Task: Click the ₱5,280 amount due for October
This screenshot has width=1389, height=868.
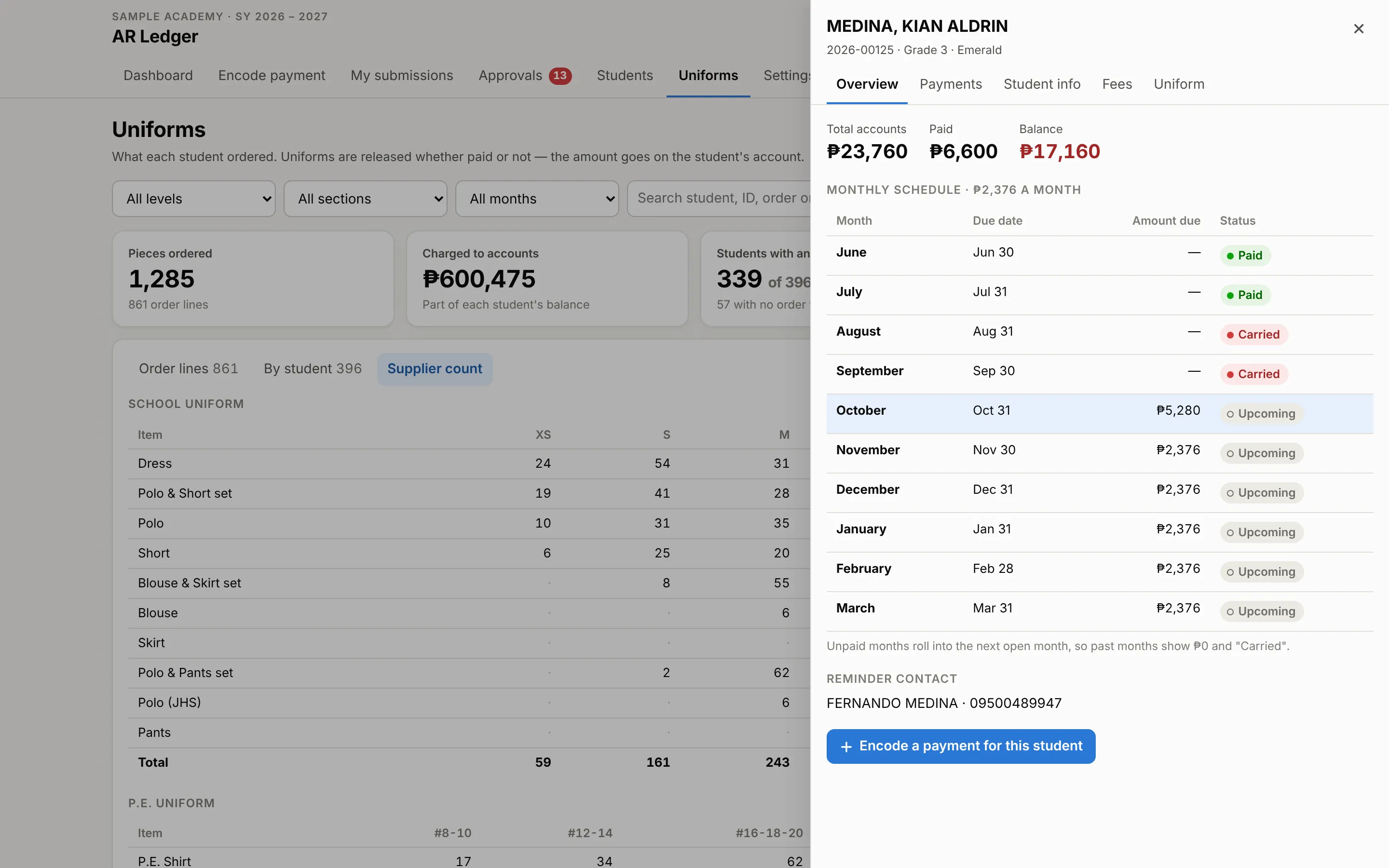Action: (1178, 410)
